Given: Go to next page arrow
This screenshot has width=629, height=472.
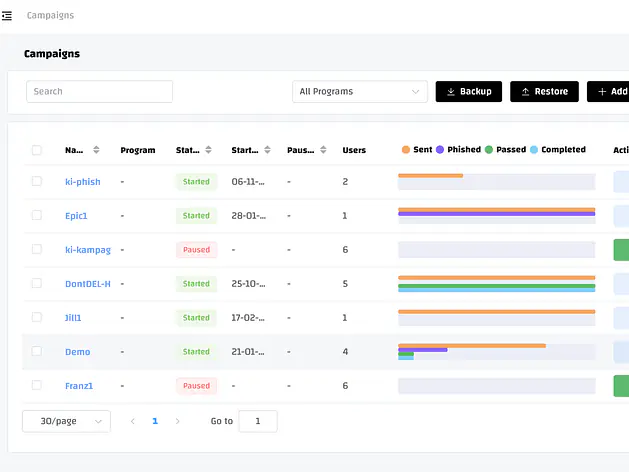Looking at the screenshot, I should pos(178,421).
